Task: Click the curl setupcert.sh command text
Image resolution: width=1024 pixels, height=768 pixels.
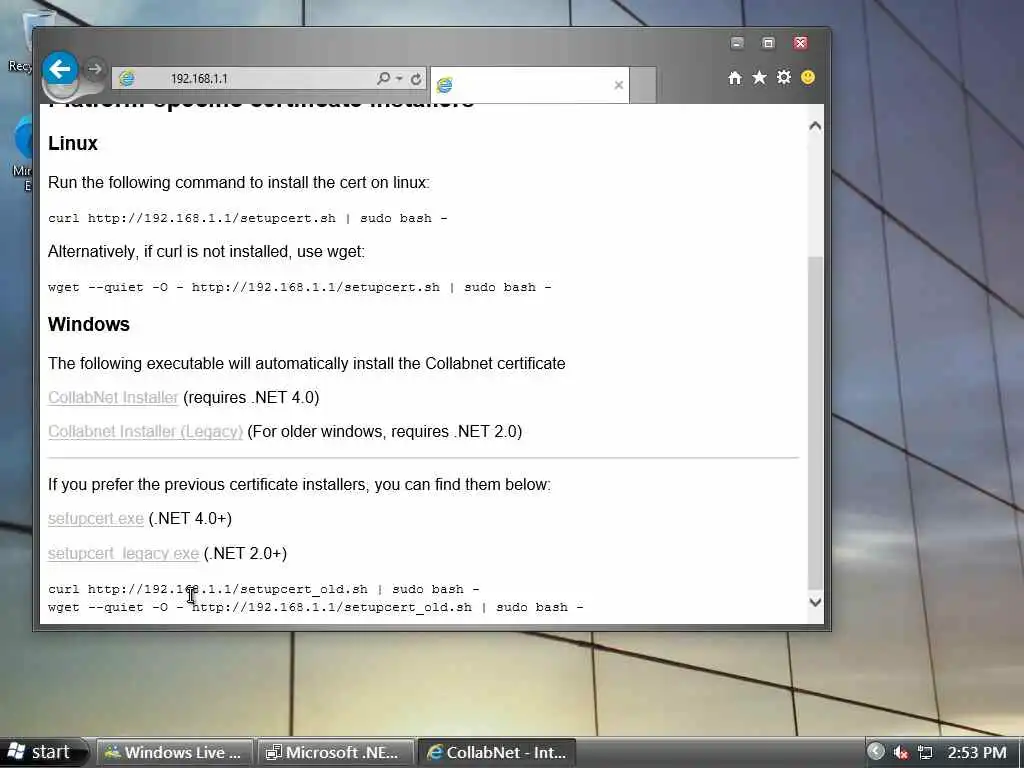Action: 248,218
